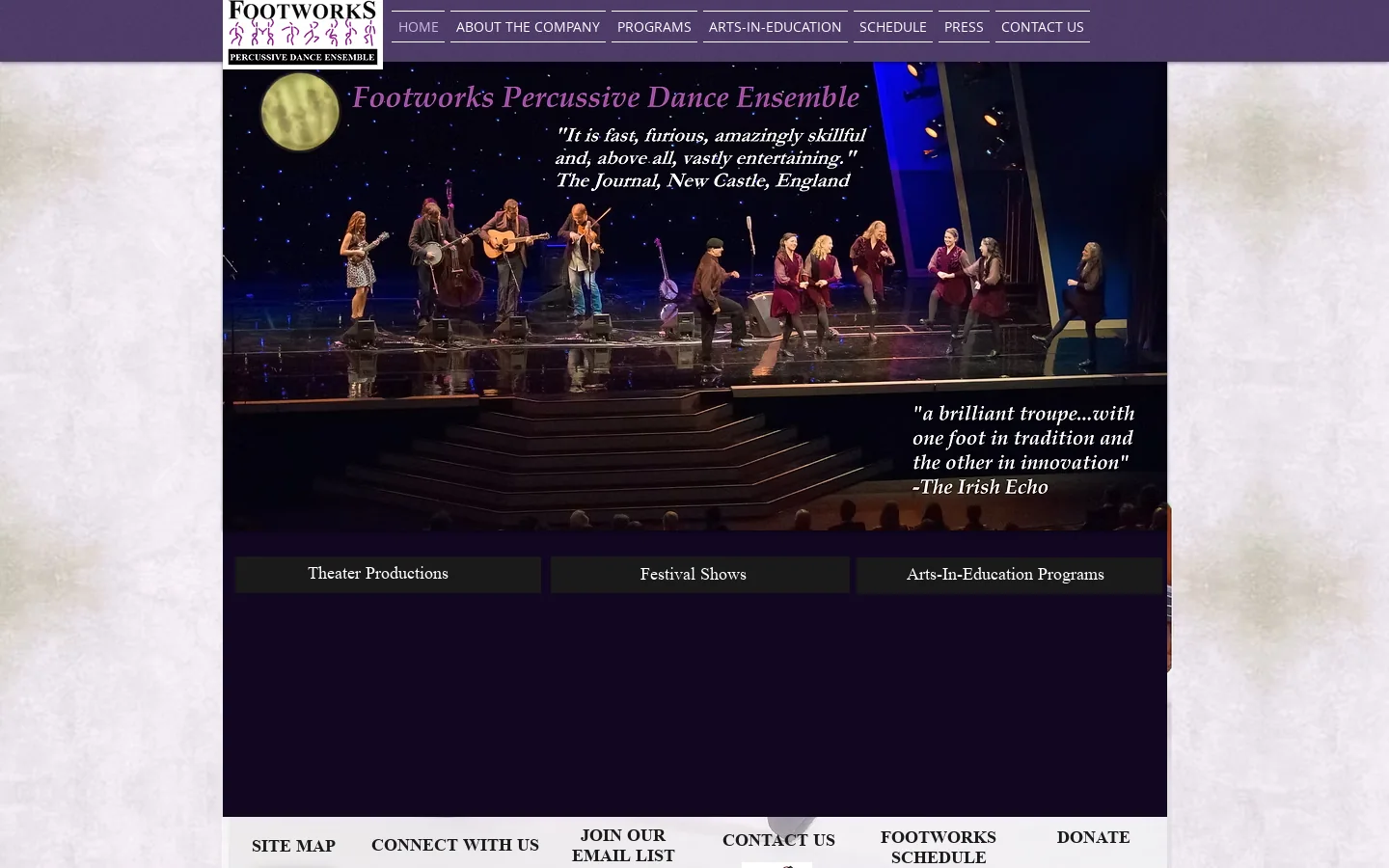This screenshot has height=868, width=1389.
Task: Click The Irish Echo quote text
Action: point(1023,450)
